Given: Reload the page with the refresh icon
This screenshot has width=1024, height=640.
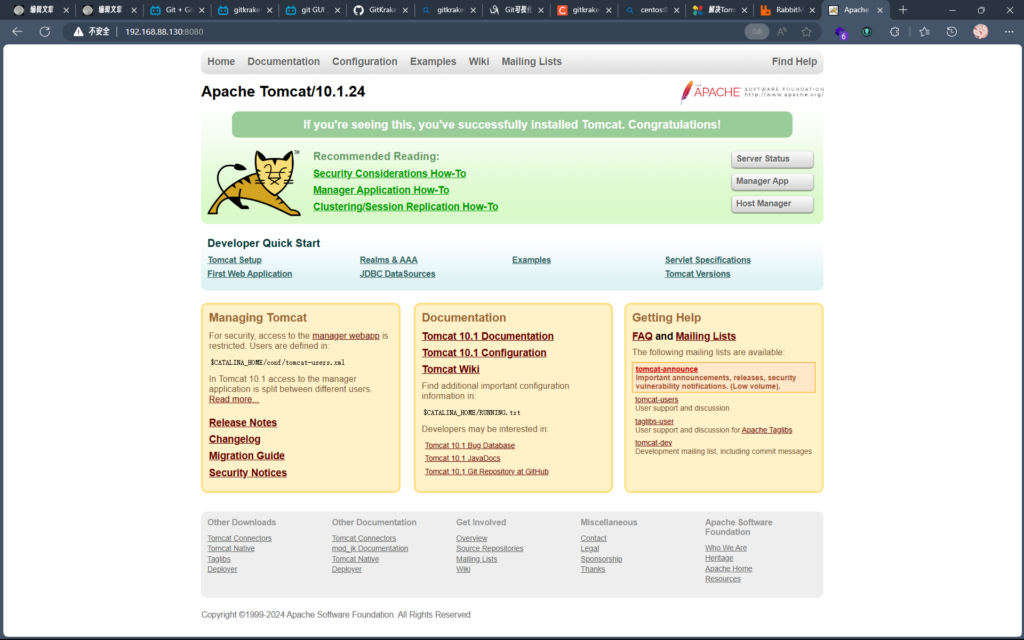Looking at the screenshot, I should (44, 31).
